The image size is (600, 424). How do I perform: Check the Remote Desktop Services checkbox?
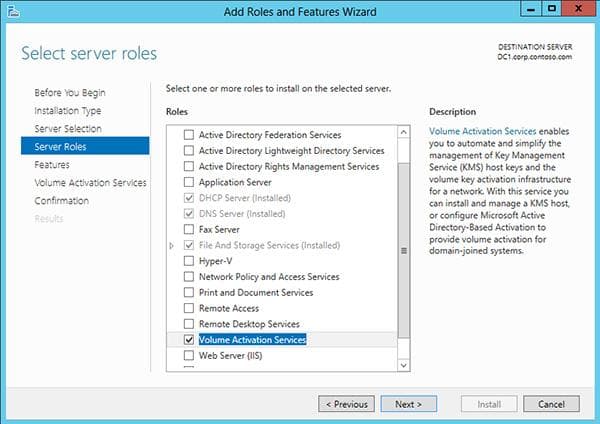point(189,324)
